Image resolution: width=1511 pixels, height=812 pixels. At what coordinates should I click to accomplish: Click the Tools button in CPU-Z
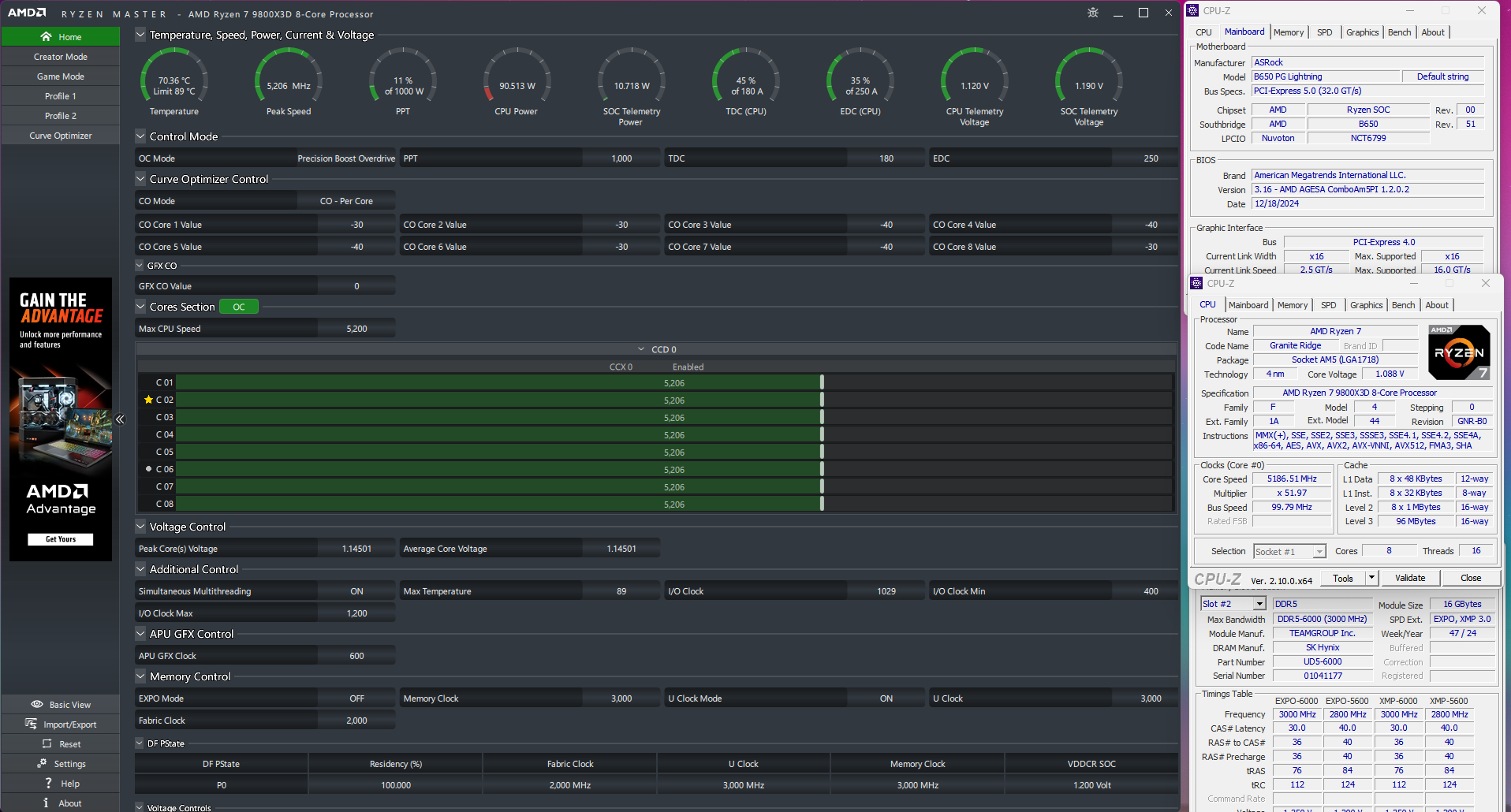click(1343, 578)
